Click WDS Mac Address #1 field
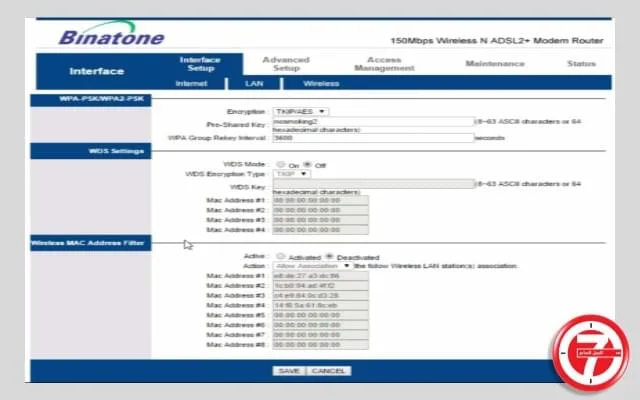640x400 pixels. pyautogui.click(x=320, y=200)
